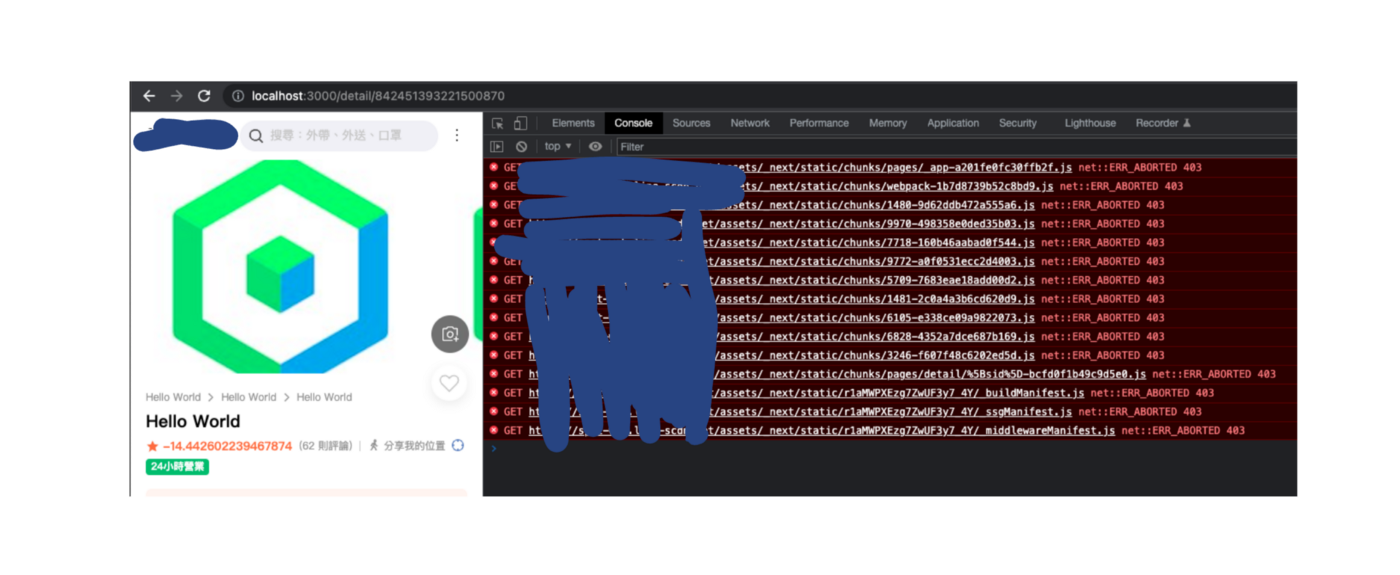Clear the console with the clear icon
This screenshot has width=1400, height=575.
(x=521, y=147)
